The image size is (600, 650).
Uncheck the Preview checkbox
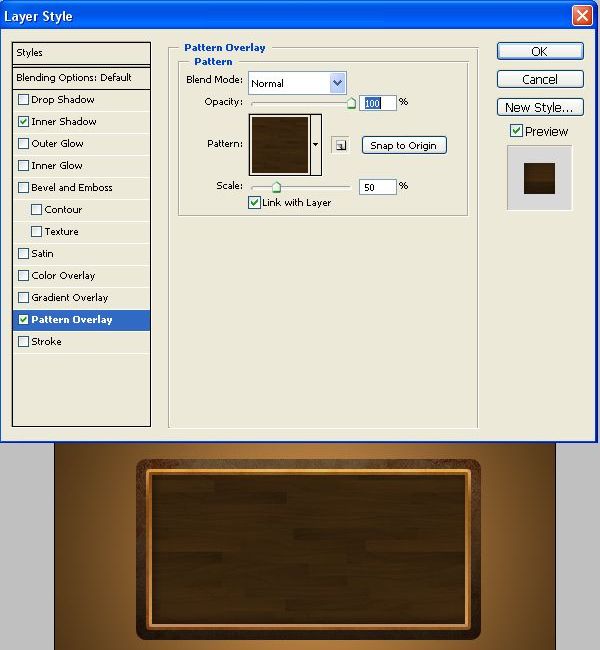tap(516, 131)
